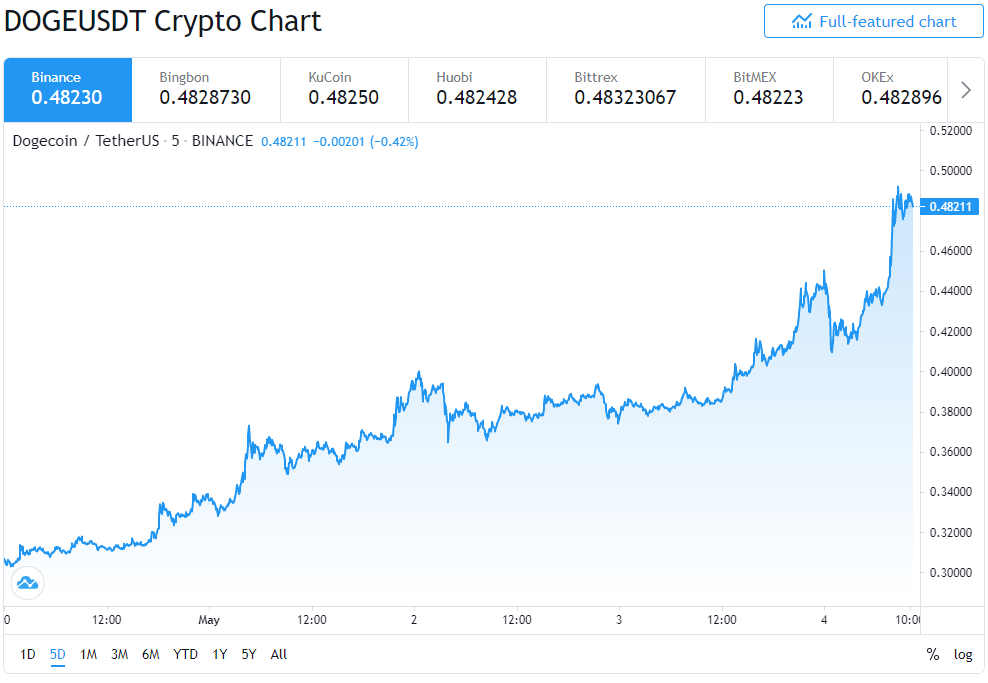Screen dimensions: 988x683
Task: Open the Full-featured chart
Action: pos(873,21)
